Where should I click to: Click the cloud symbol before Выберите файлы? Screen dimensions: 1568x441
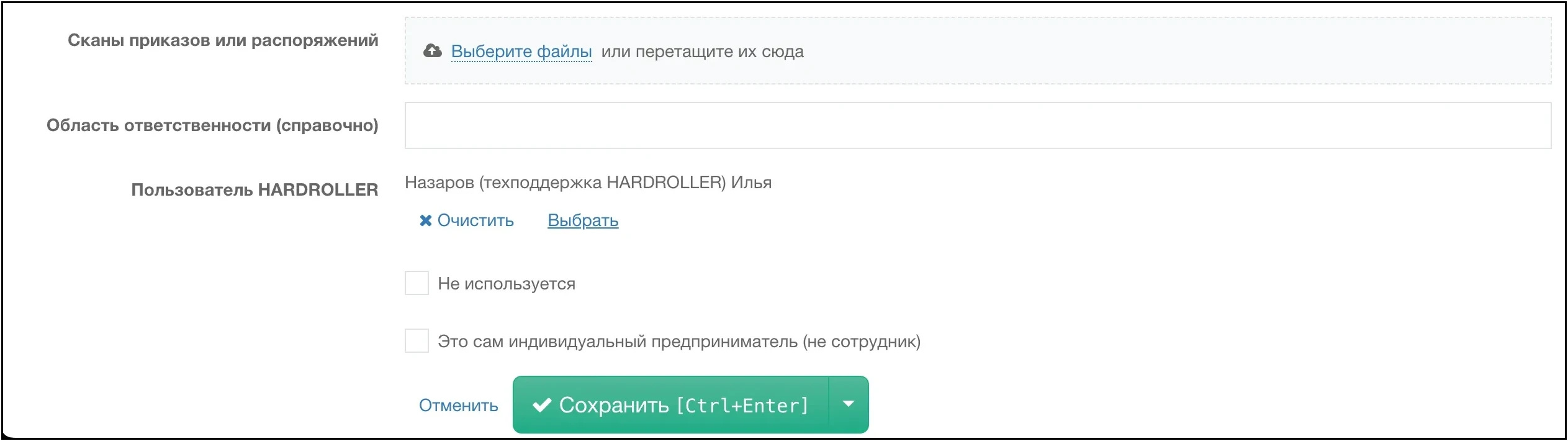pos(433,52)
